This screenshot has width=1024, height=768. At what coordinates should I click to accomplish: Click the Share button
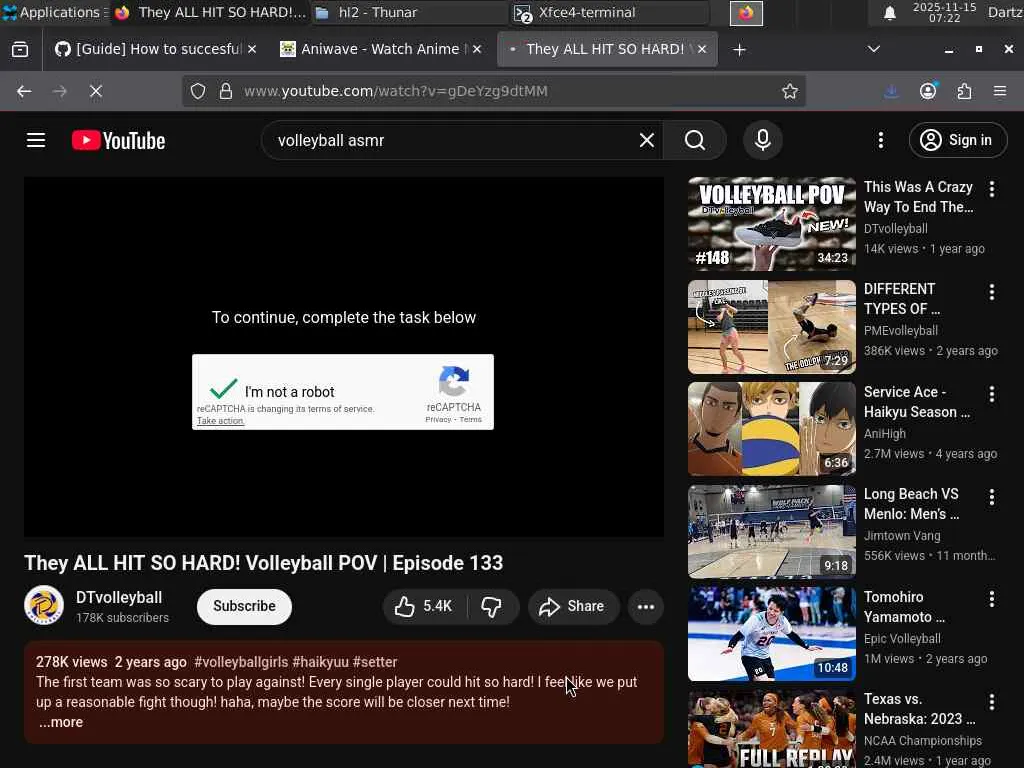pos(573,607)
